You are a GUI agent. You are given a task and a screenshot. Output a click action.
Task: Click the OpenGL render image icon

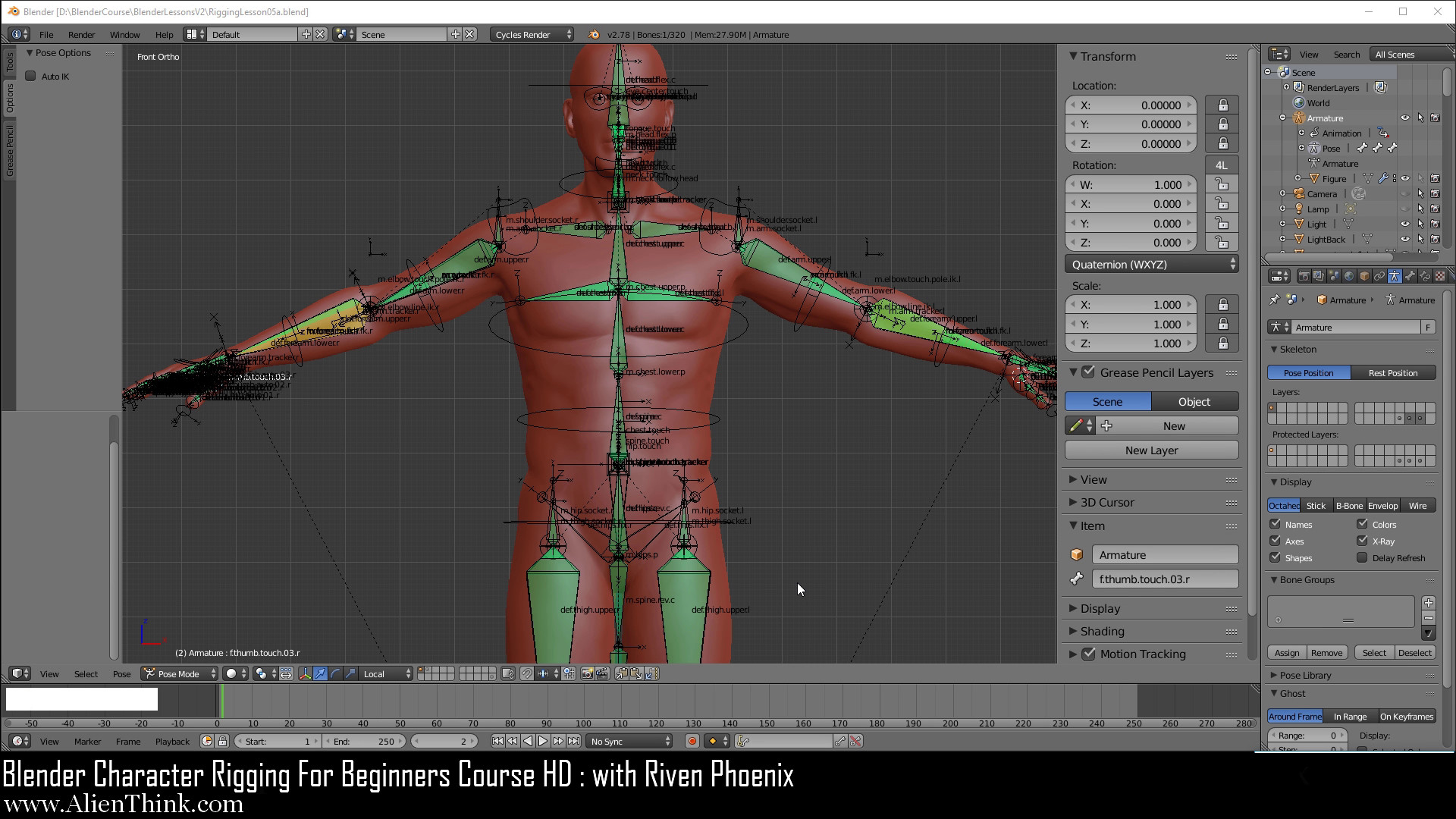point(587,673)
